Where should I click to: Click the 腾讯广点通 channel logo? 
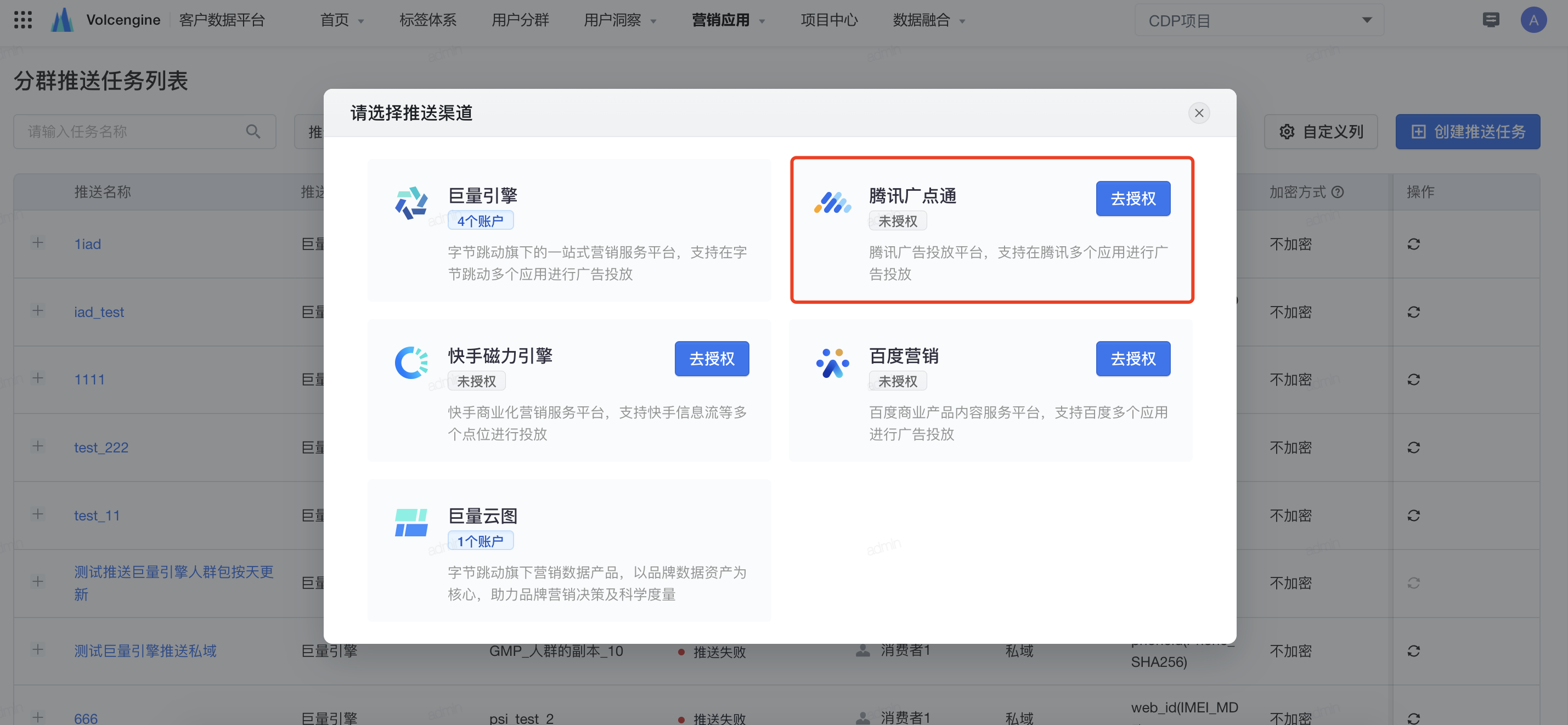pos(832,202)
